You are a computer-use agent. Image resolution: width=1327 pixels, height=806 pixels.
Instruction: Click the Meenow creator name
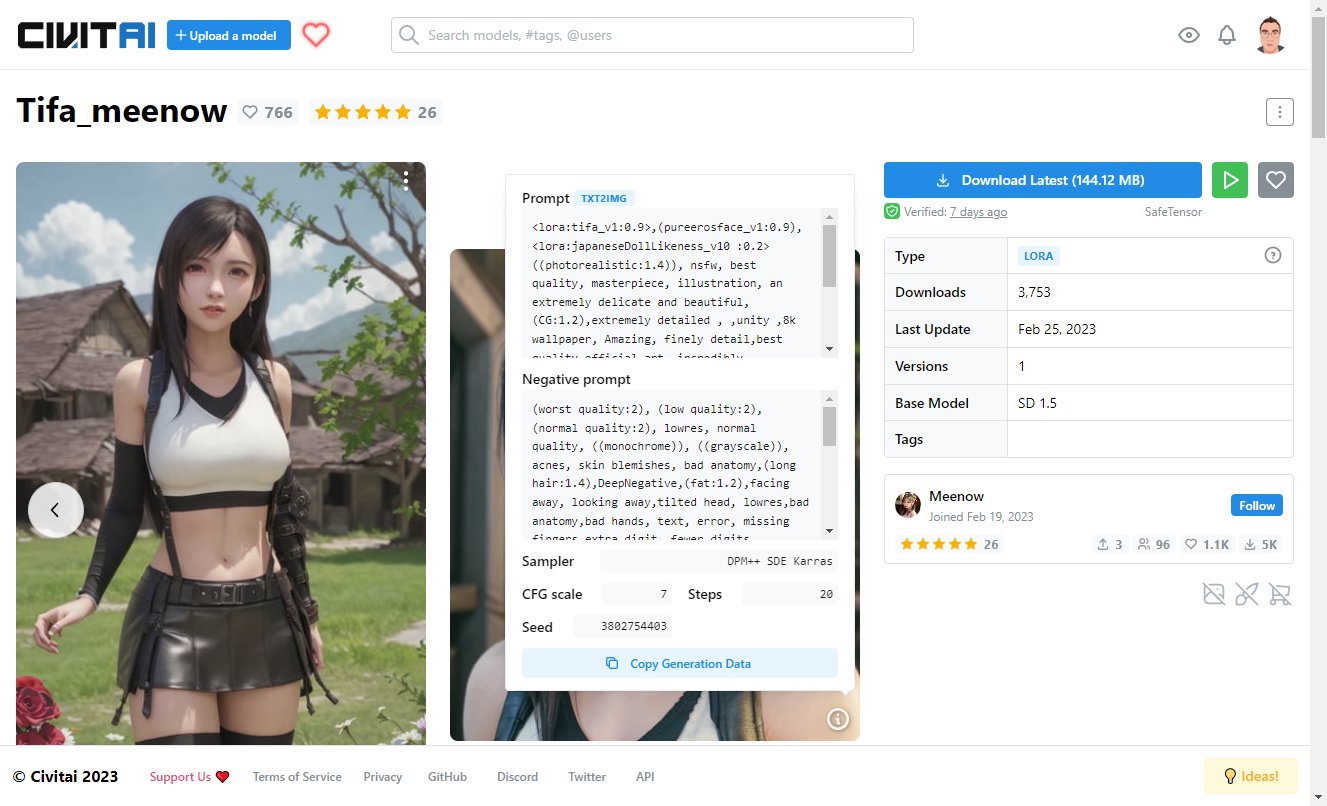click(956, 496)
